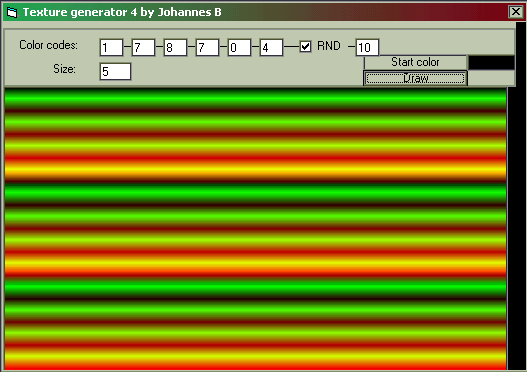Click the Draw button
The height and width of the screenshot is (372, 527).
[x=415, y=78]
